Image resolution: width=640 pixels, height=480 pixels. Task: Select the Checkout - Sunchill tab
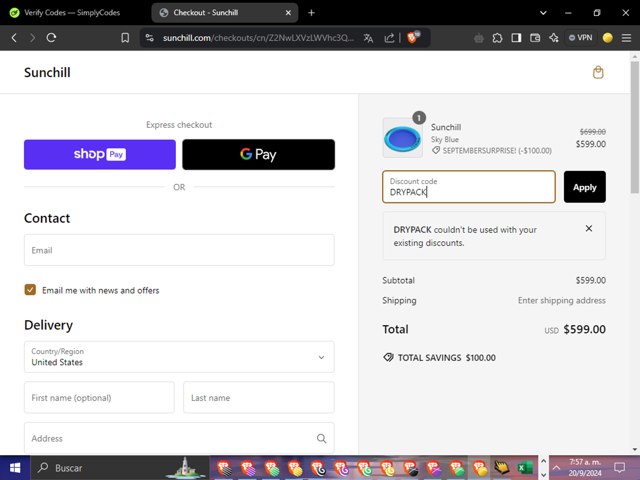pos(224,13)
